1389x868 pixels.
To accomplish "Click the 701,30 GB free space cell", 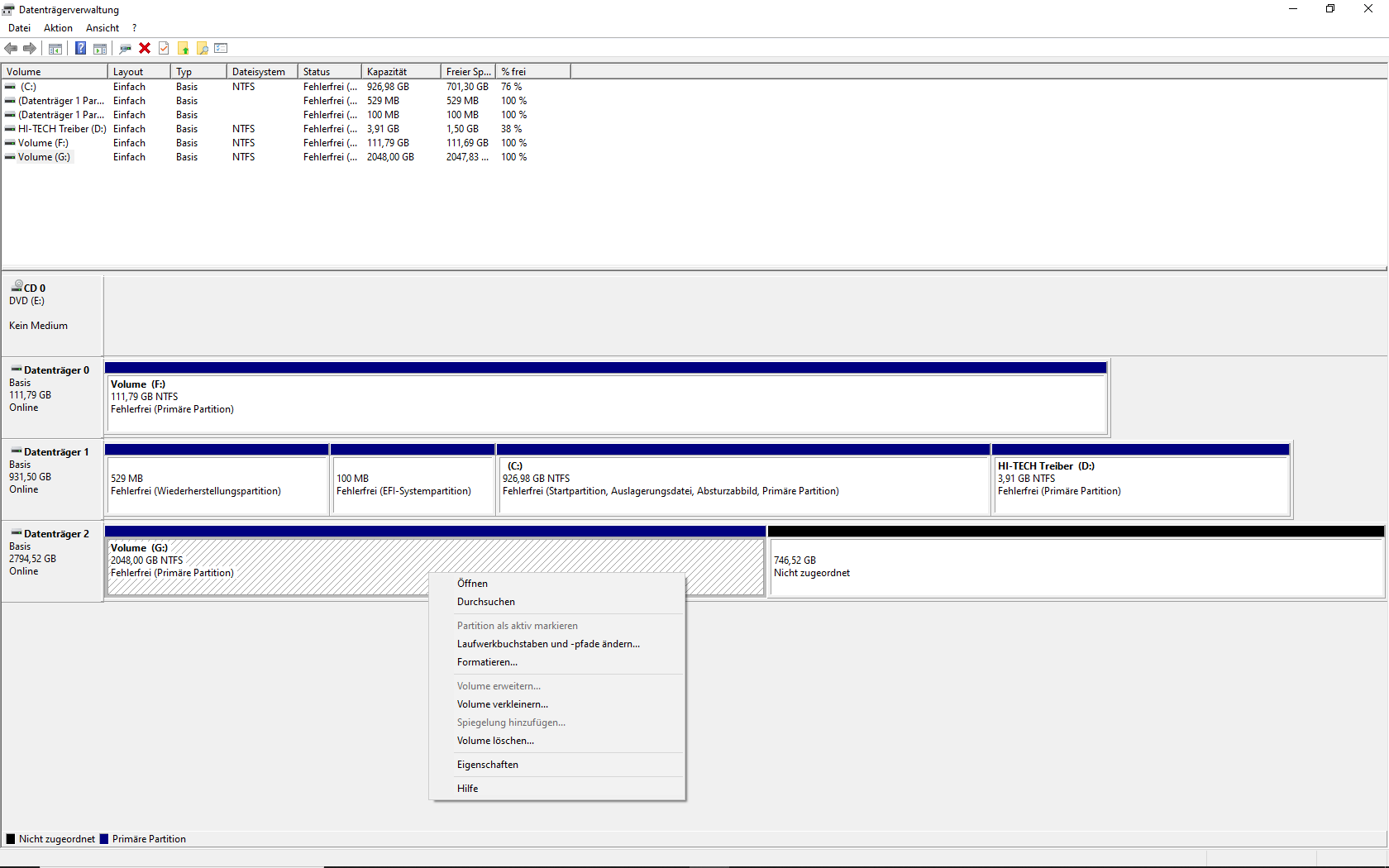I will pos(467,87).
